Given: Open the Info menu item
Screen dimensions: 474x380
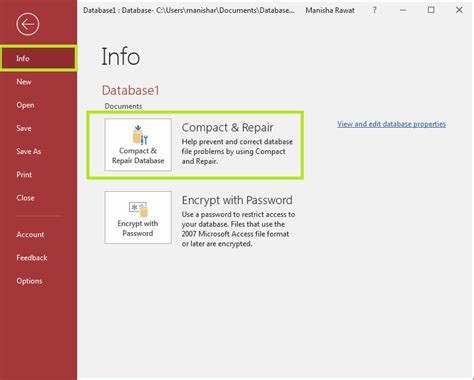Looking at the screenshot, I should [x=38, y=58].
